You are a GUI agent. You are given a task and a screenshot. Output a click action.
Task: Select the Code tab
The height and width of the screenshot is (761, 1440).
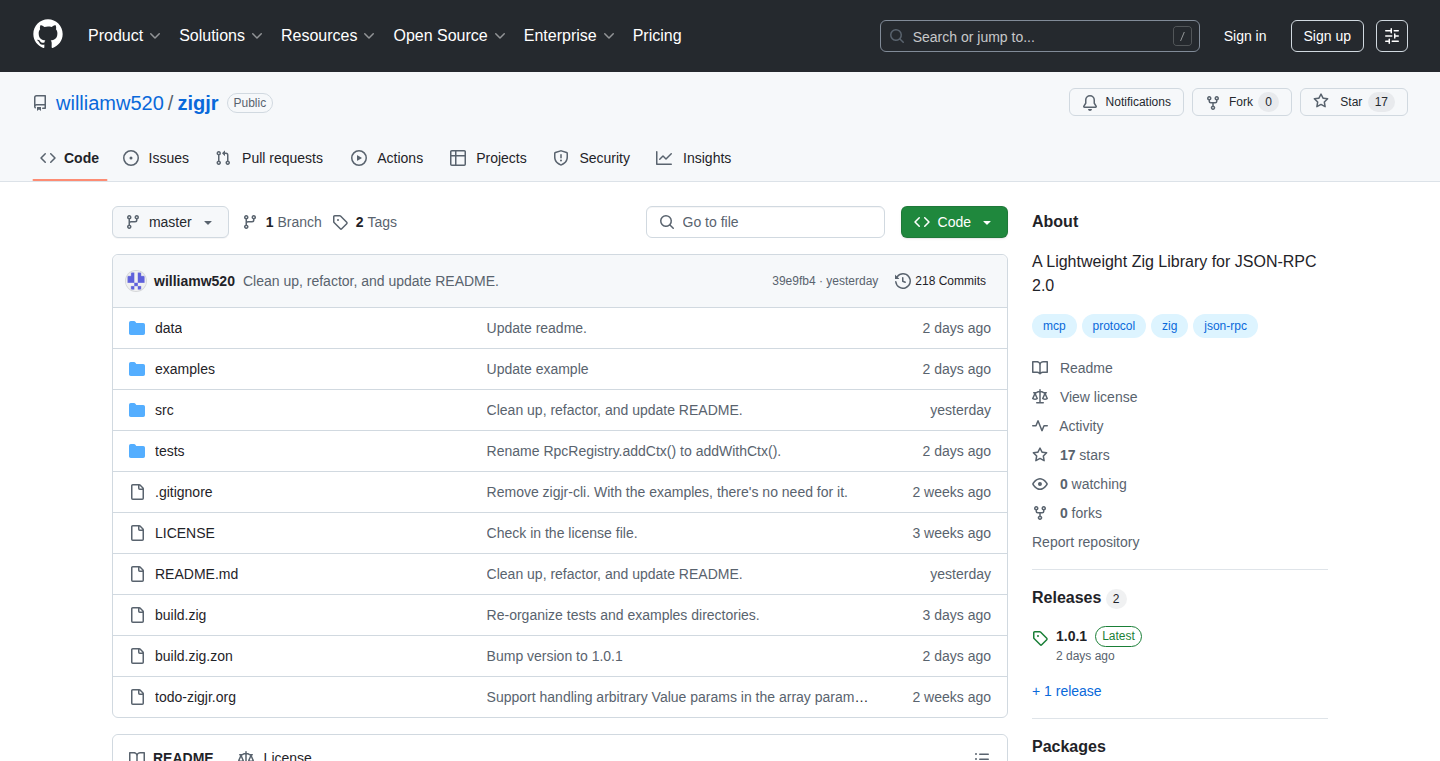[x=70, y=158]
